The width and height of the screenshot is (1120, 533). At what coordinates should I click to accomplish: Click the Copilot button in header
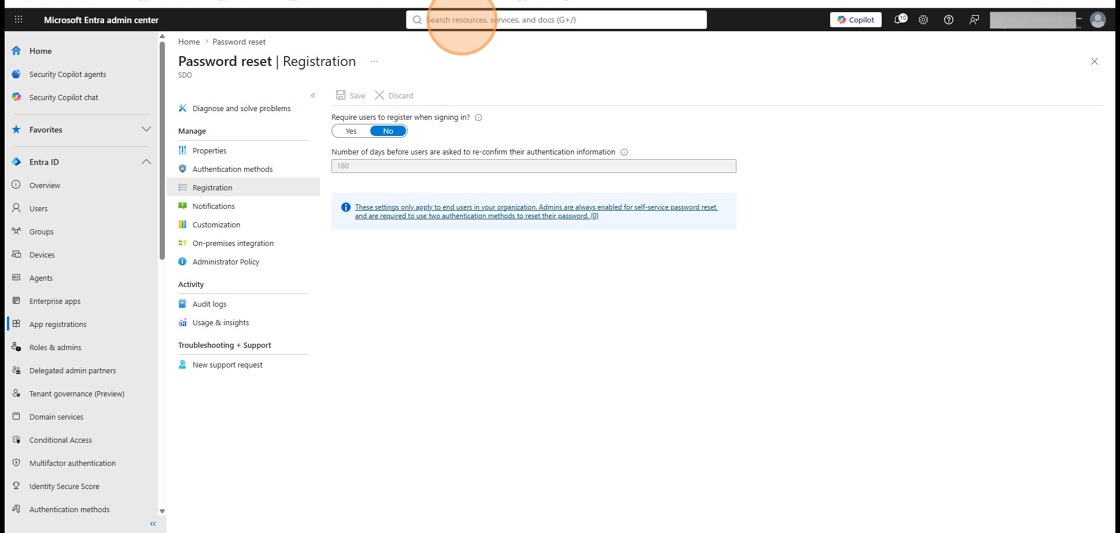(856, 20)
